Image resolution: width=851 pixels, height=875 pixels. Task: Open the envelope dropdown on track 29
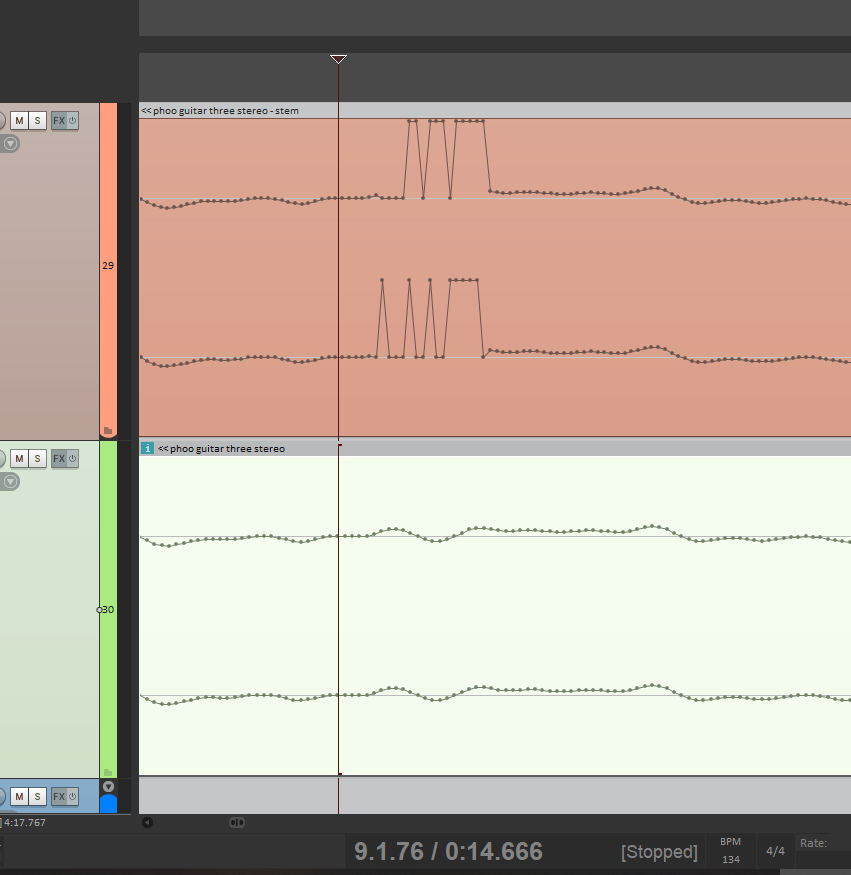click(11, 144)
